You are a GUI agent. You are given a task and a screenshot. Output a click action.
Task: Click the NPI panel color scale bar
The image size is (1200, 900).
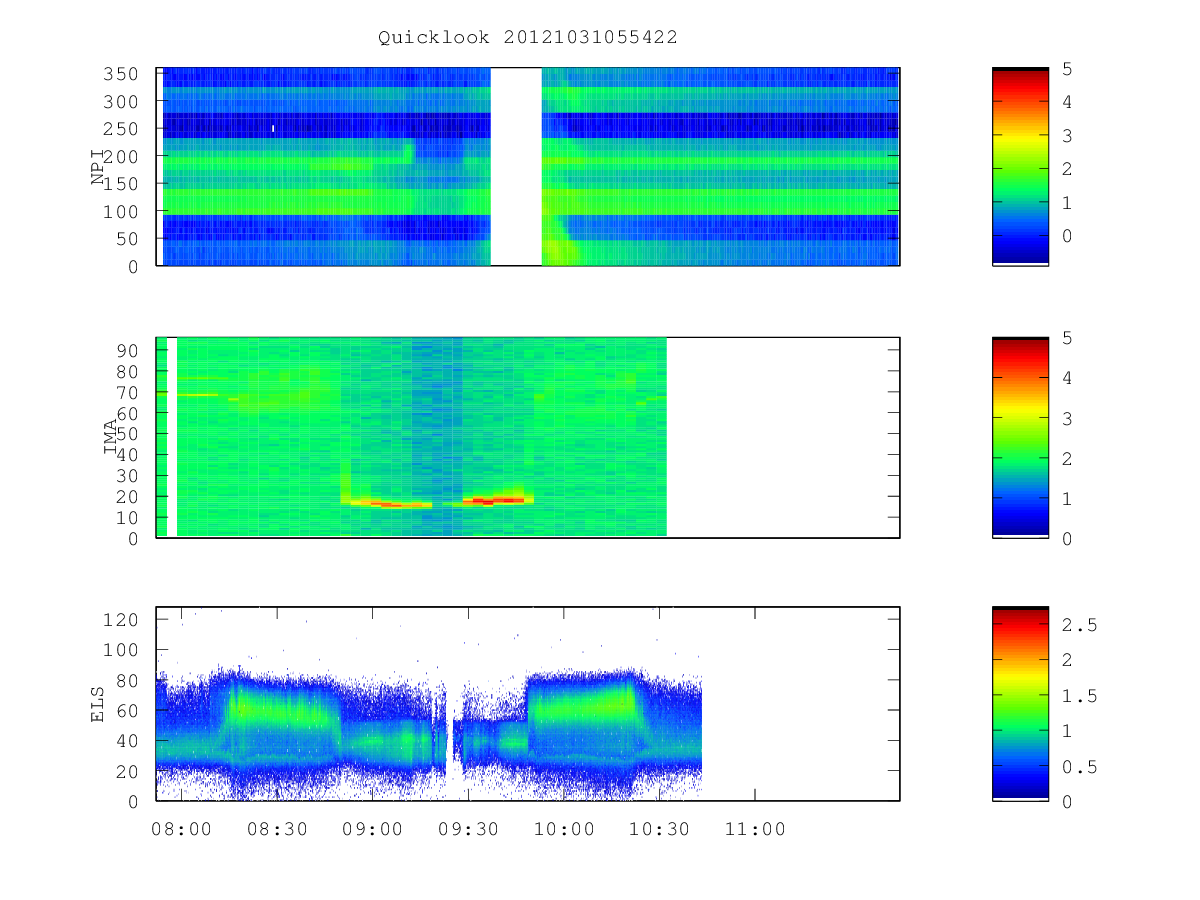[x=1020, y=166]
